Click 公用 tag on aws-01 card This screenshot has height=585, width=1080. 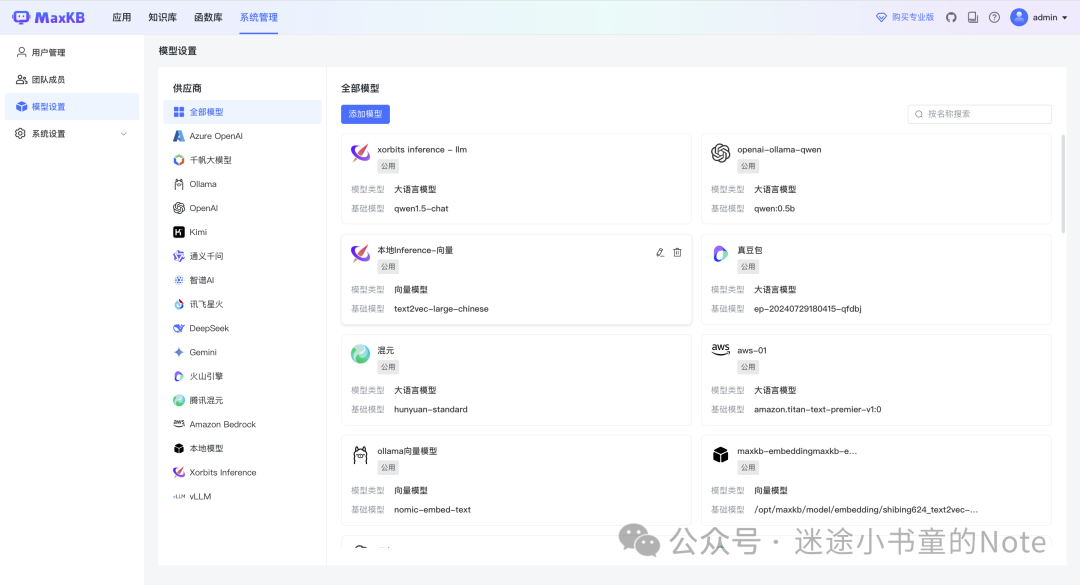tap(748, 367)
